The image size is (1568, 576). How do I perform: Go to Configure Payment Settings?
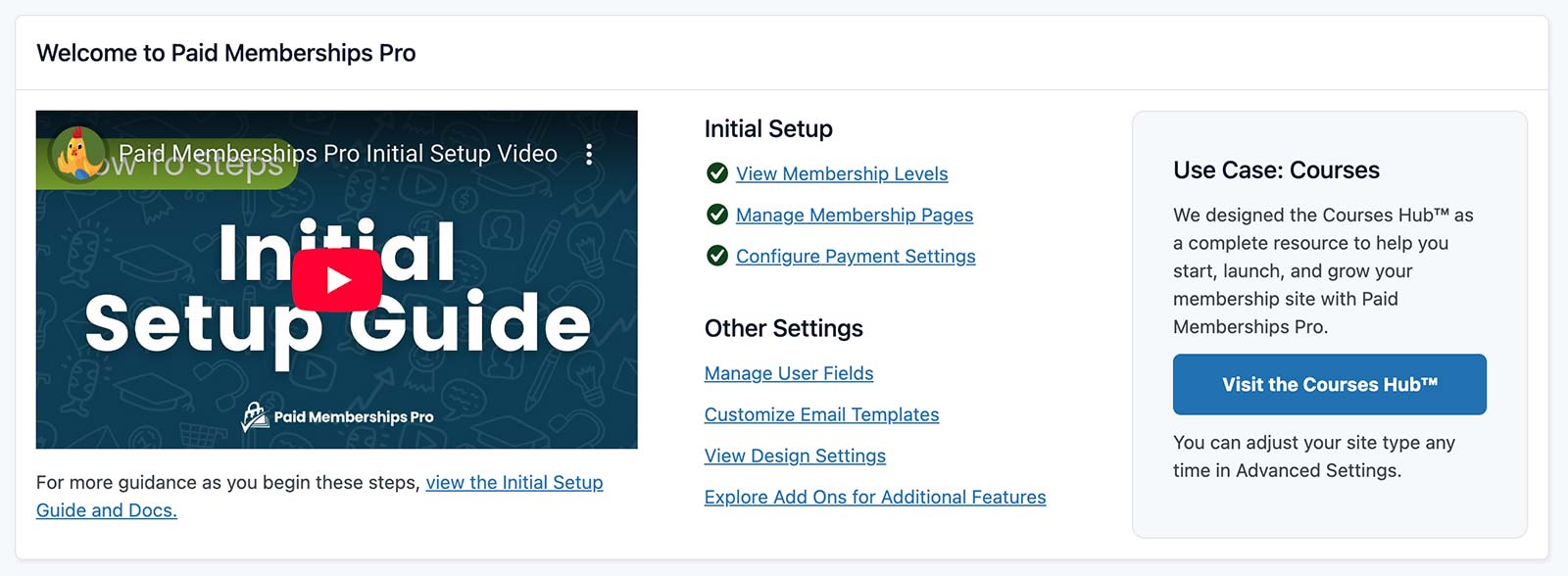[856, 256]
